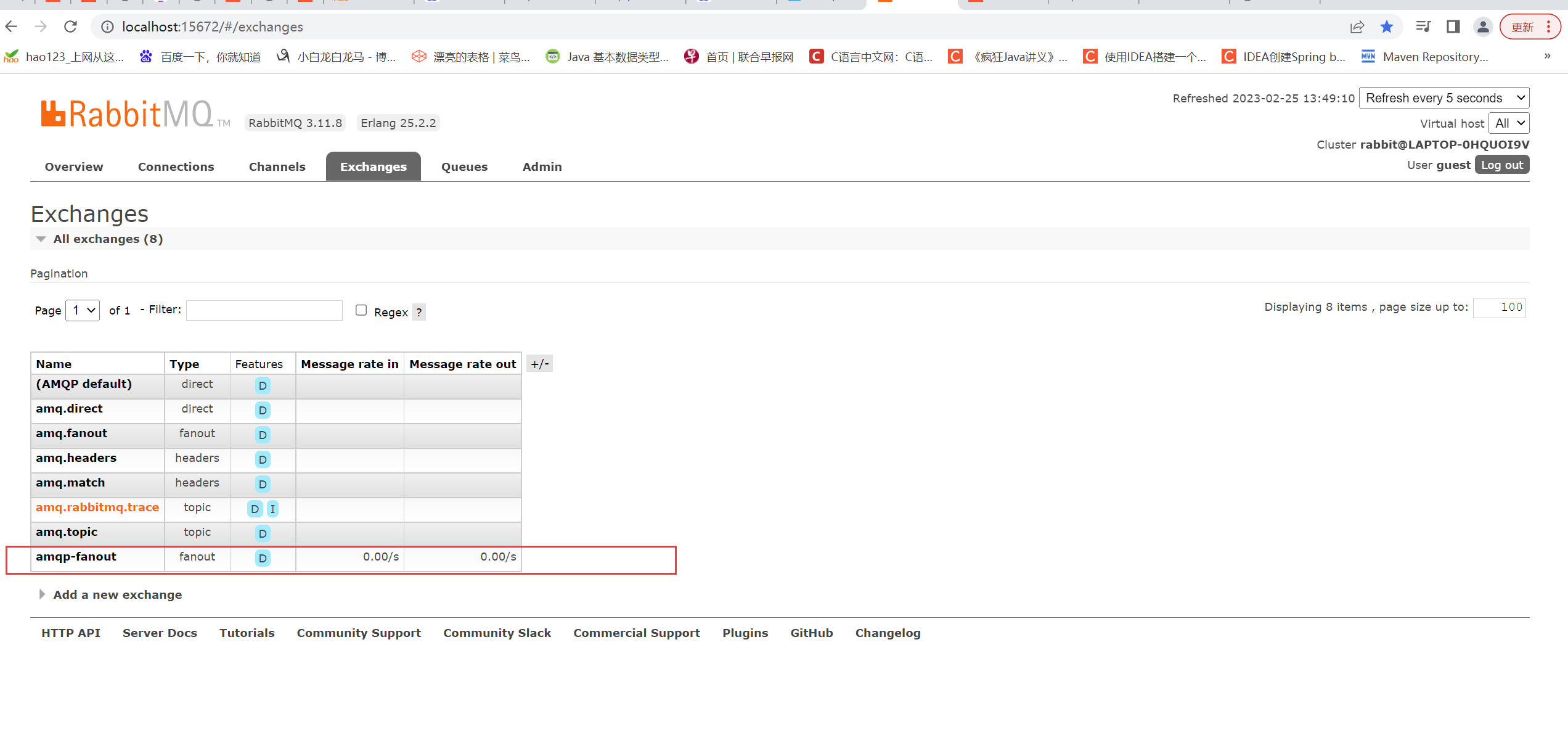This screenshot has width=1568, height=748.
Task: Toggle table columns with +/- button
Action: [539, 364]
